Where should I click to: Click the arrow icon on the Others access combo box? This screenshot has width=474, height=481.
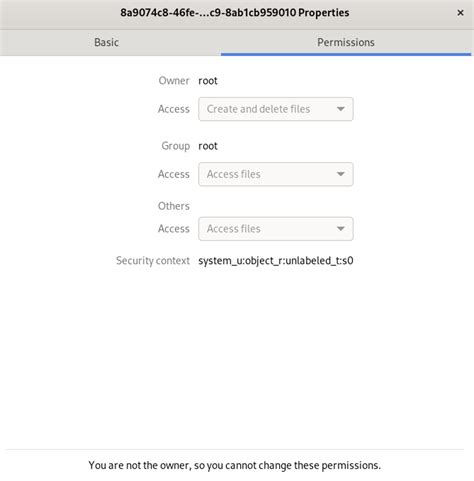(x=340, y=229)
